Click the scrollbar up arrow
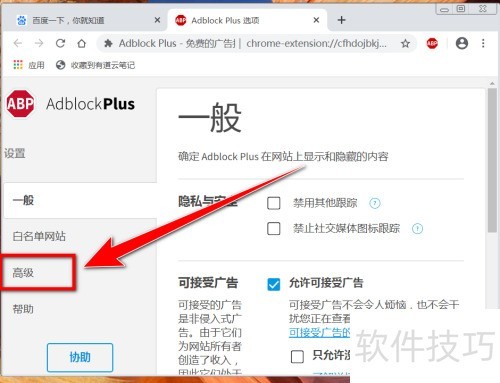500x383 pixels. coord(492,83)
